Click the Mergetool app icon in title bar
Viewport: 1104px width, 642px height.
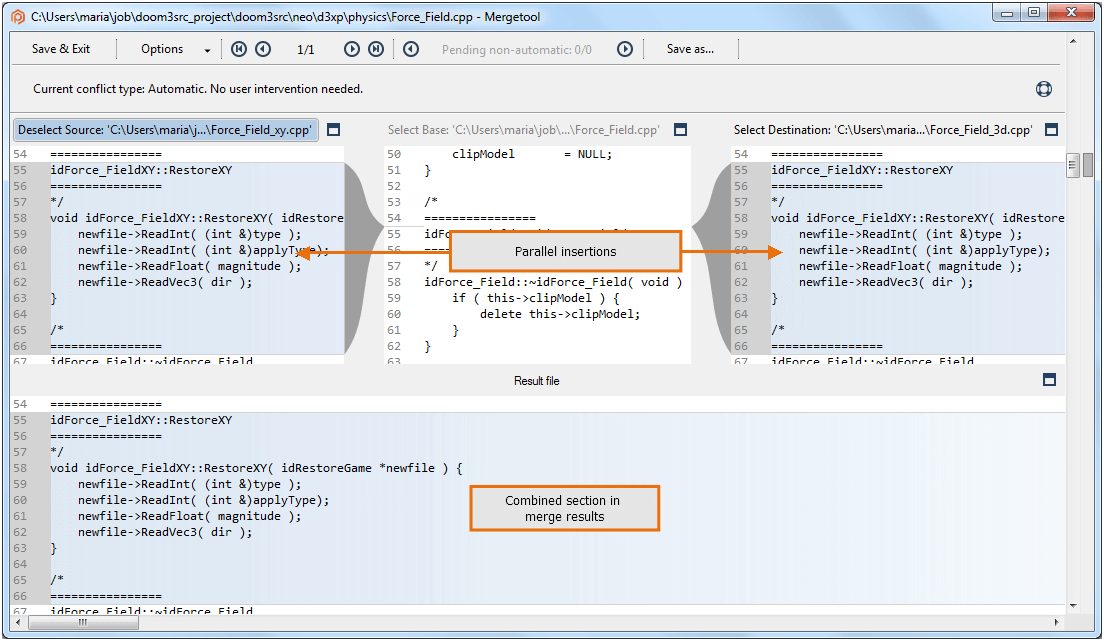pos(18,16)
